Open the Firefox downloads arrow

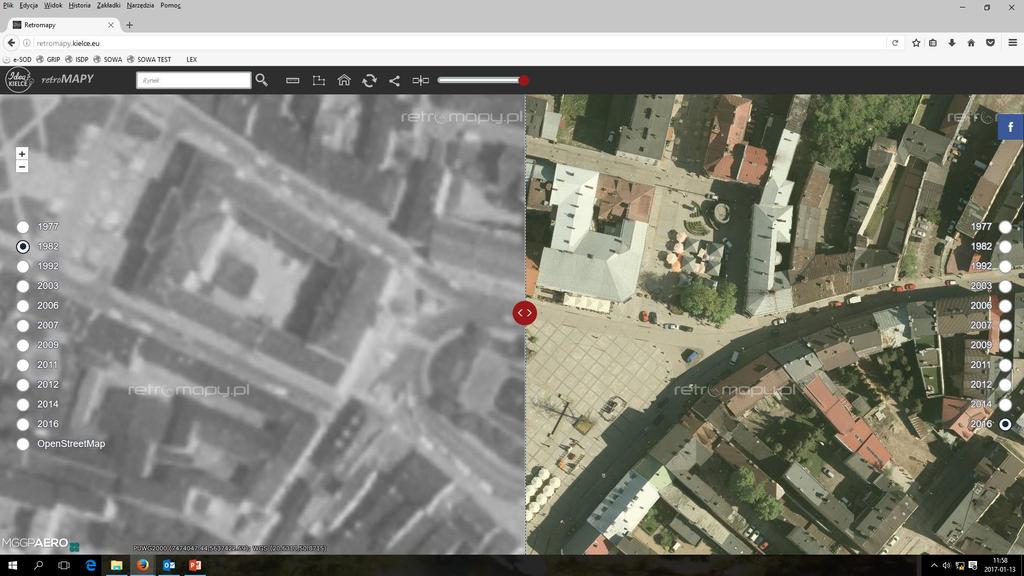click(952, 43)
